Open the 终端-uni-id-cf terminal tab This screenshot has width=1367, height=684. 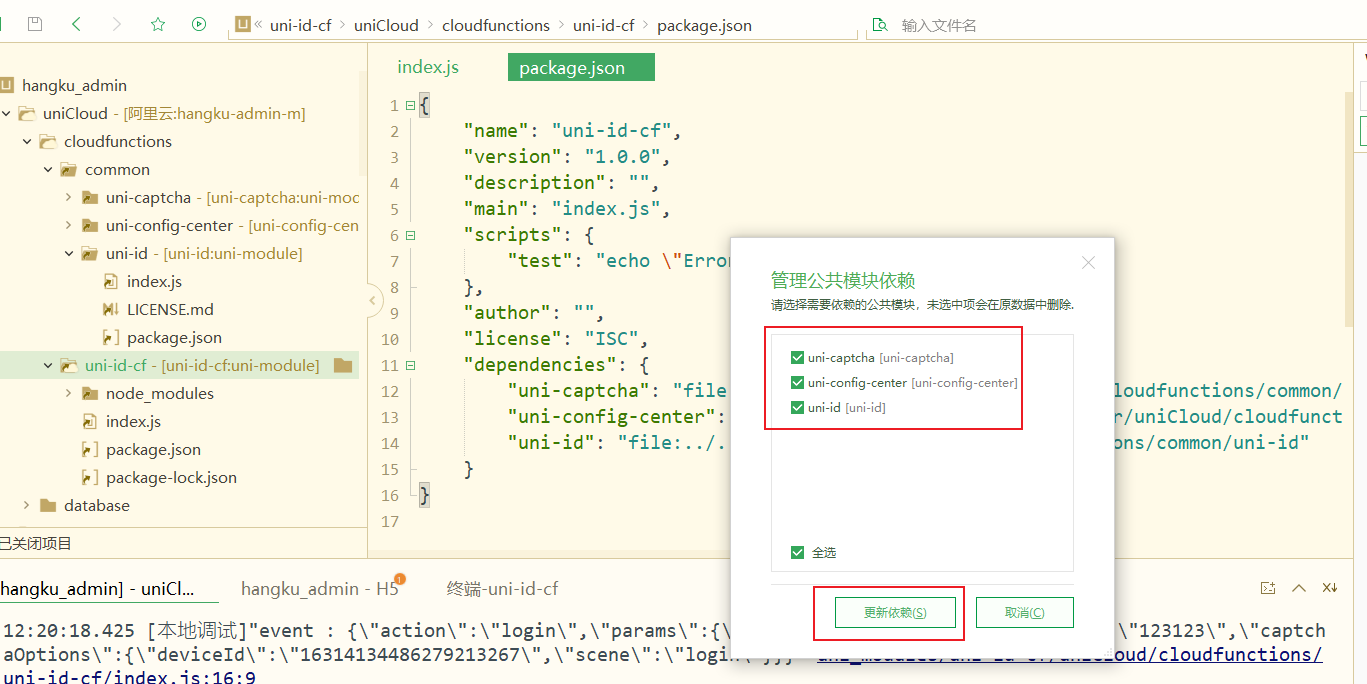point(502,589)
